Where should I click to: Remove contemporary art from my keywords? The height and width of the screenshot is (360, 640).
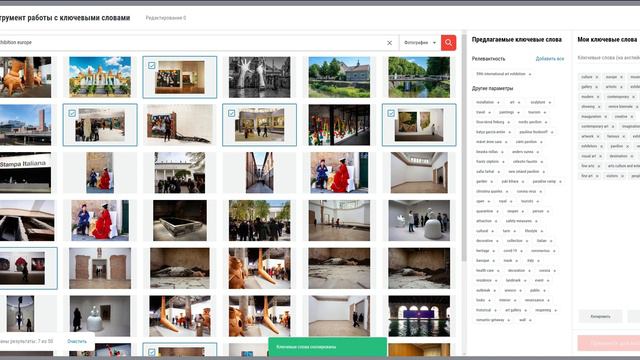[613, 127]
